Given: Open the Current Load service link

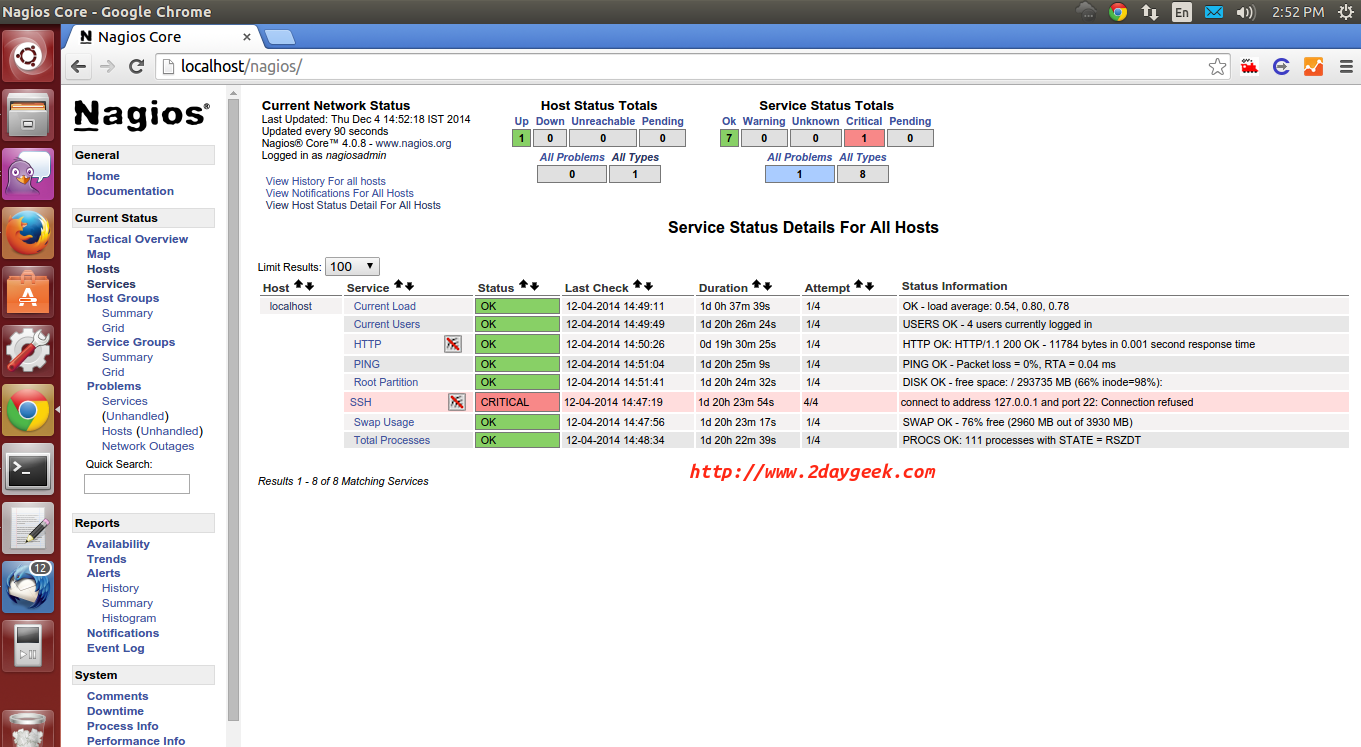Looking at the screenshot, I should (384, 306).
